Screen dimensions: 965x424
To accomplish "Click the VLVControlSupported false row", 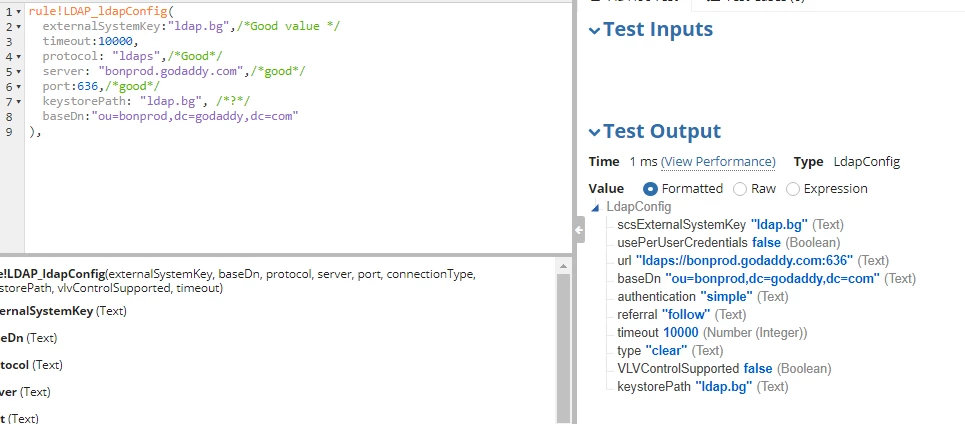I will coord(724,369).
